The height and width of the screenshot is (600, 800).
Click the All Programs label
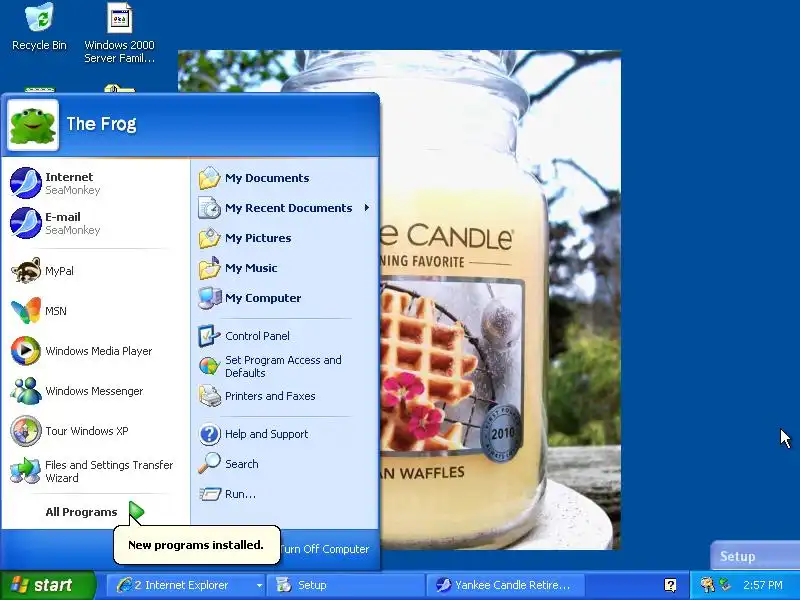pyautogui.click(x=81, y=512)
